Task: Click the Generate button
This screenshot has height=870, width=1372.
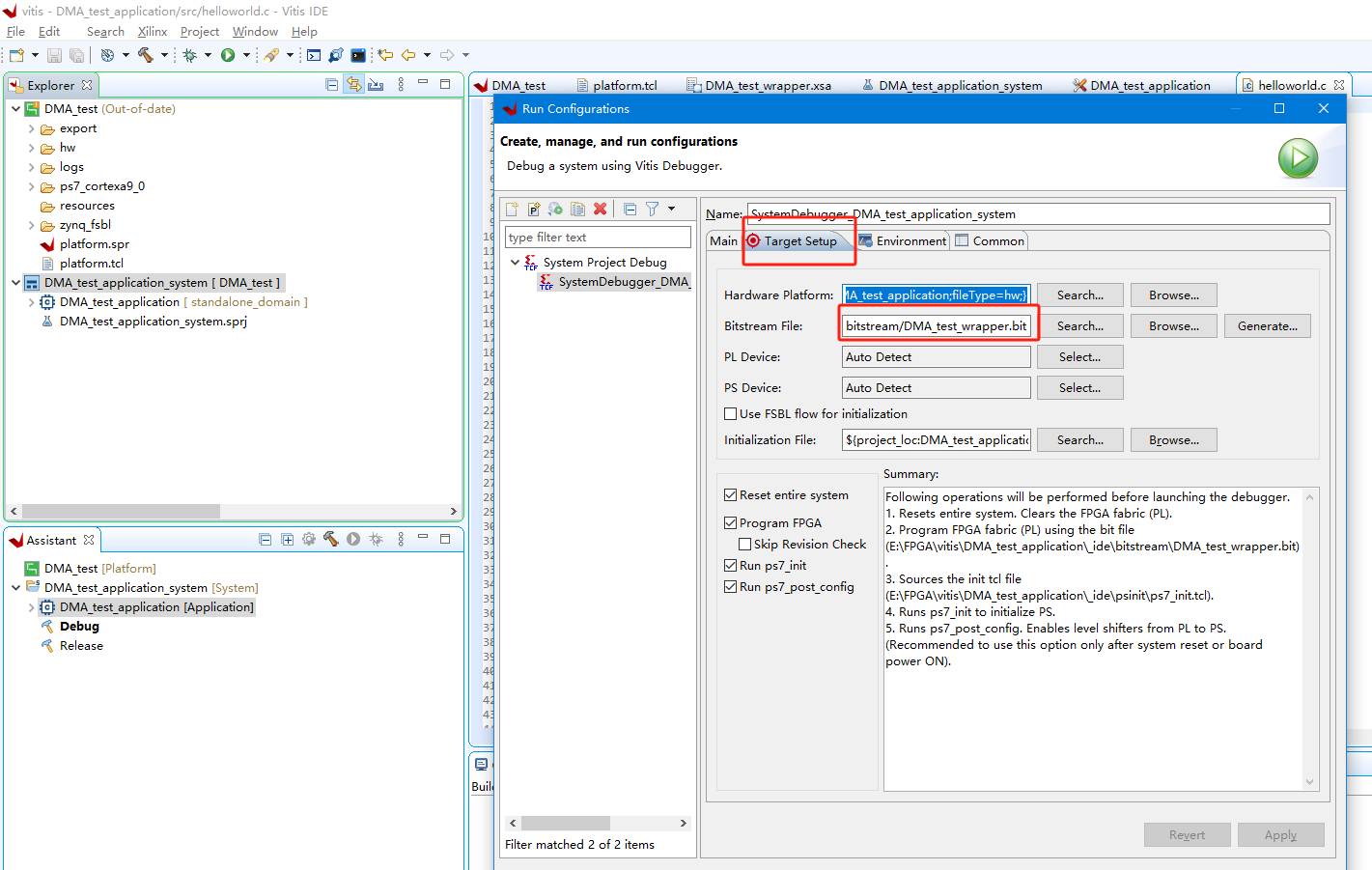Action: 1267,326
